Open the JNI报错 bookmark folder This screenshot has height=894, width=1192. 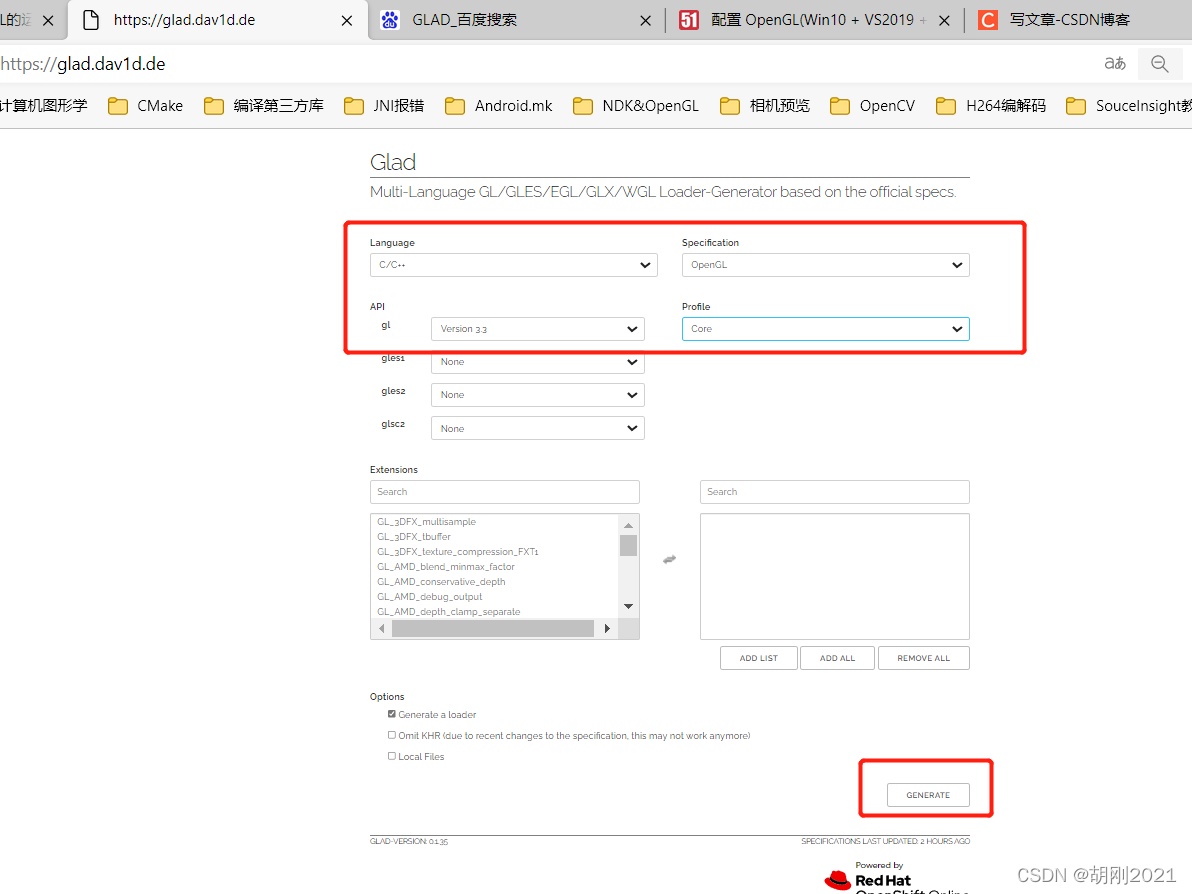pos(384,106)
